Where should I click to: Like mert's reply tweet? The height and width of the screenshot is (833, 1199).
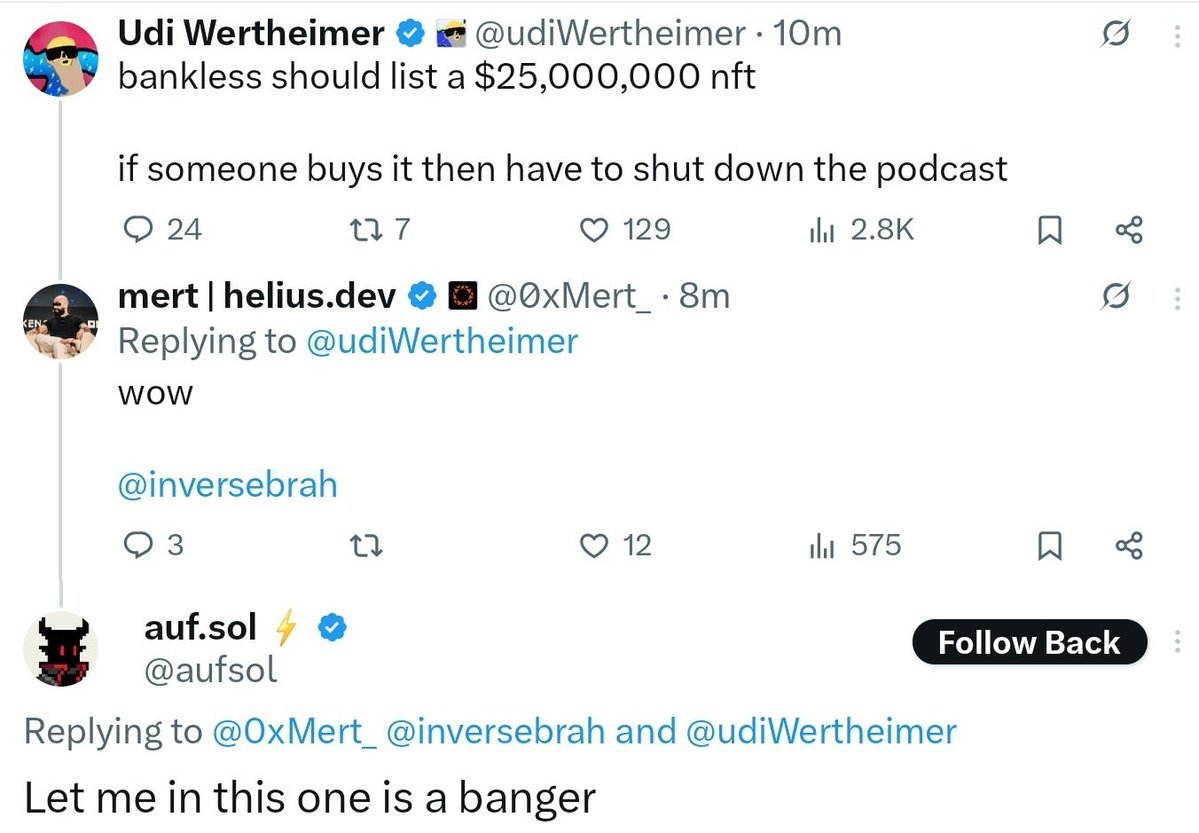[595, 546]
